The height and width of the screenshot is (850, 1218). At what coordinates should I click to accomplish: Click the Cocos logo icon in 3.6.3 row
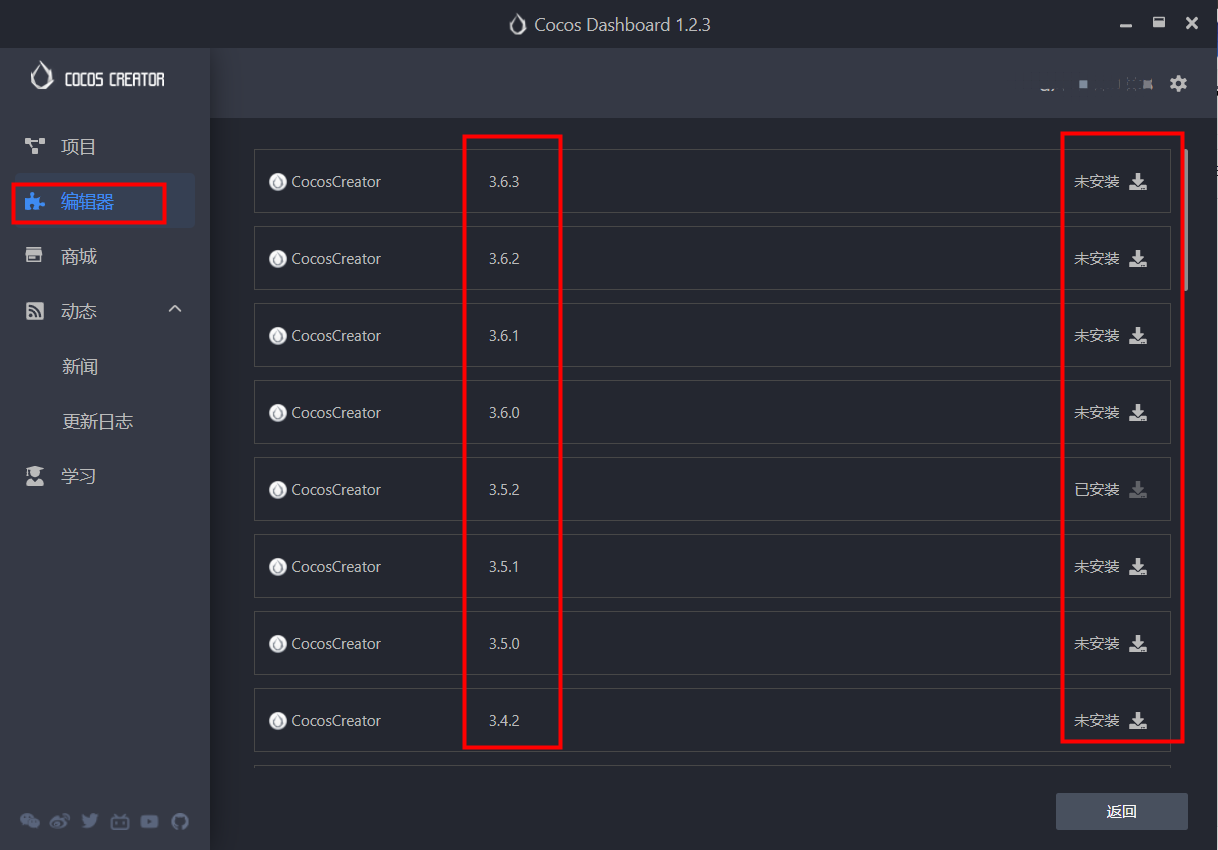point(278,182)
